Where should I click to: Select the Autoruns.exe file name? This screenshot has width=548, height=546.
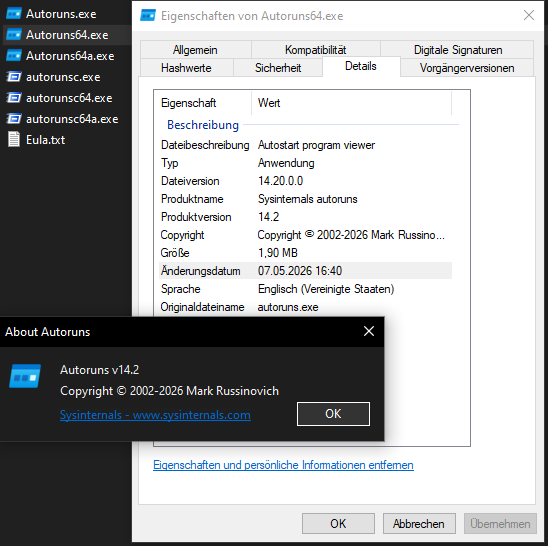(61, 14)
